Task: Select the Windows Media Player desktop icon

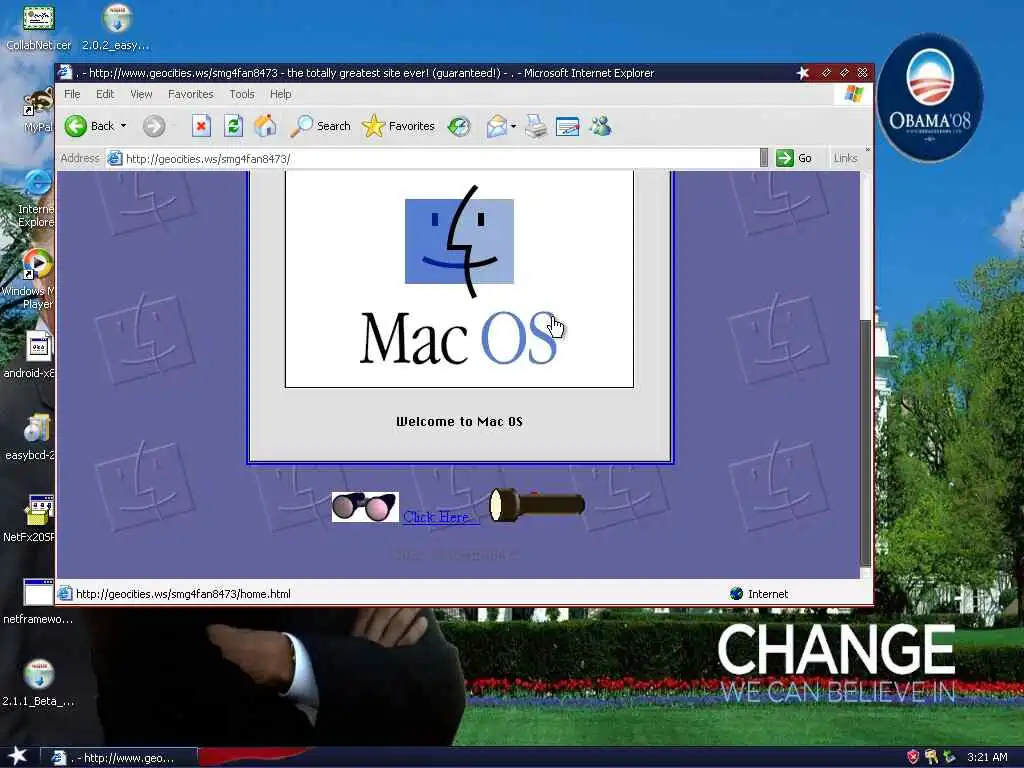Action: tap(31, 280)
